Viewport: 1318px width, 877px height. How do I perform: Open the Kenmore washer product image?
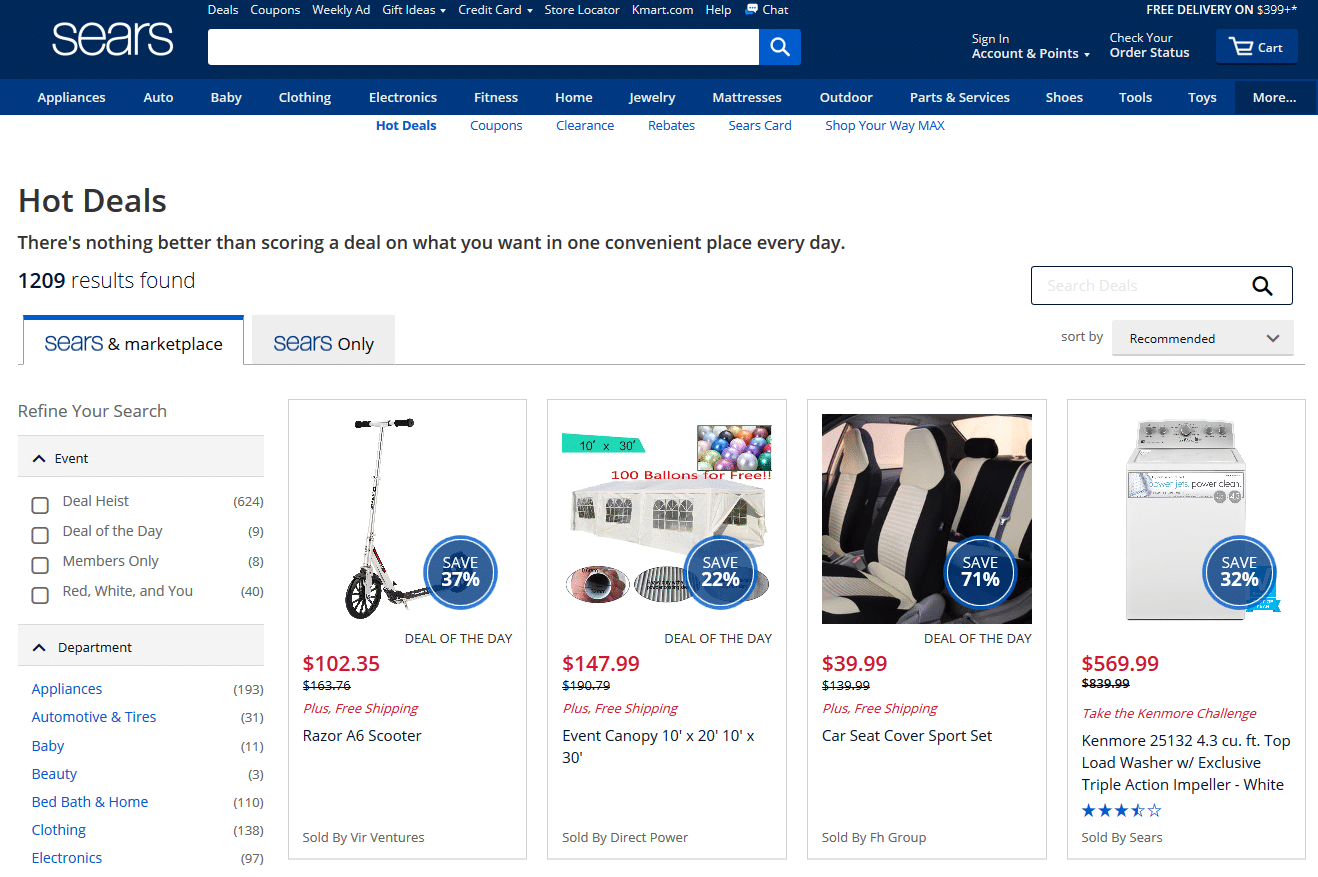pos(1186,520)
